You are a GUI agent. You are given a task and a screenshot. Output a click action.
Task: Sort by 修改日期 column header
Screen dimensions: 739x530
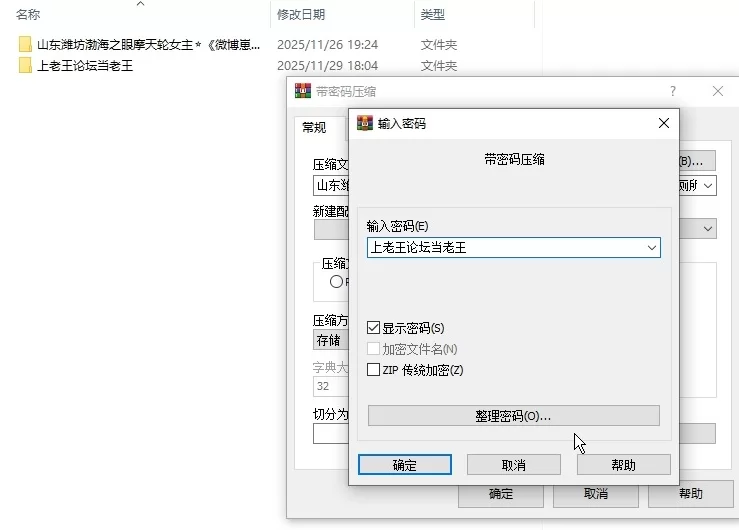click(301, 15)
